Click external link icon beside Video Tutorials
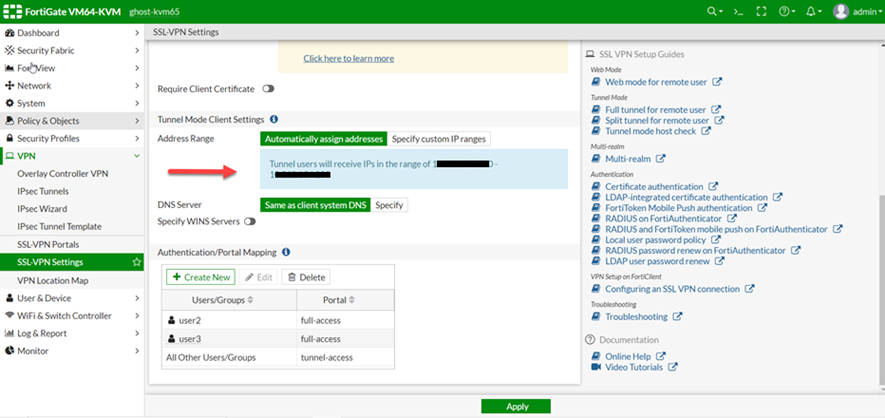Screen dimensions: 885x418 point(672,367)
